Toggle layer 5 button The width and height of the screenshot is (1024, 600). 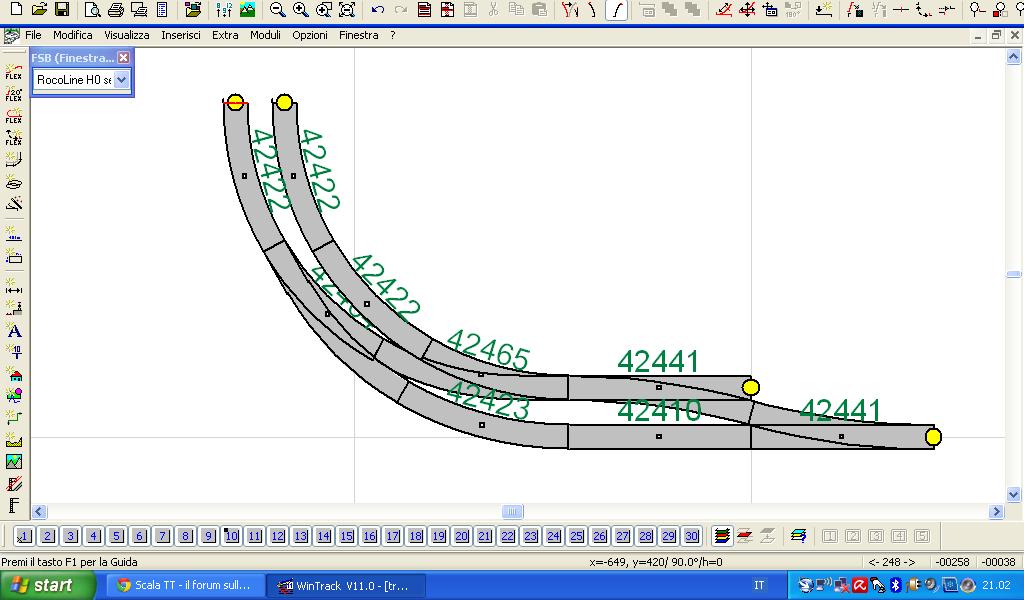[x=116, y=536]
